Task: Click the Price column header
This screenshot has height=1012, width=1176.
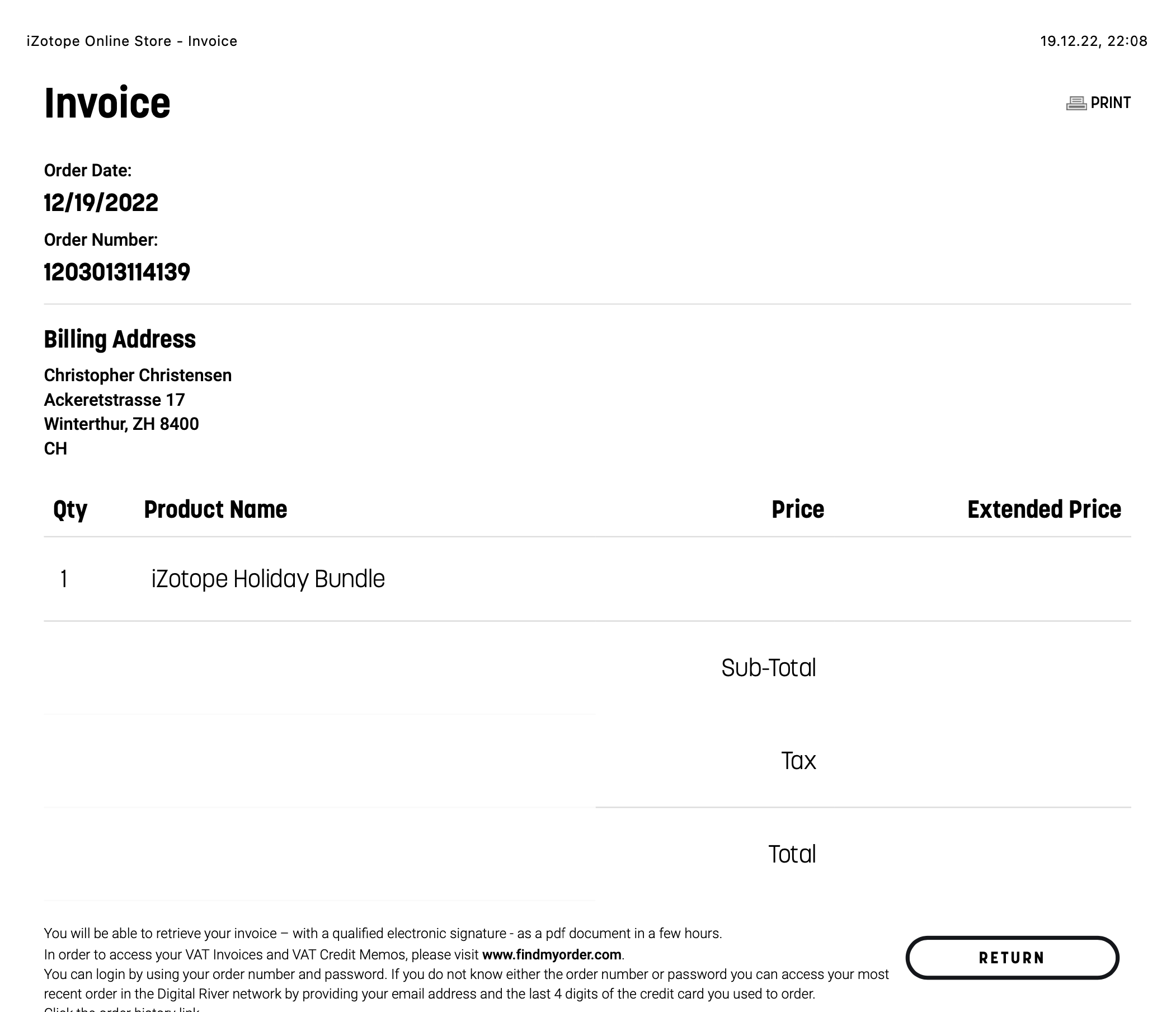Action: [797, 509]
